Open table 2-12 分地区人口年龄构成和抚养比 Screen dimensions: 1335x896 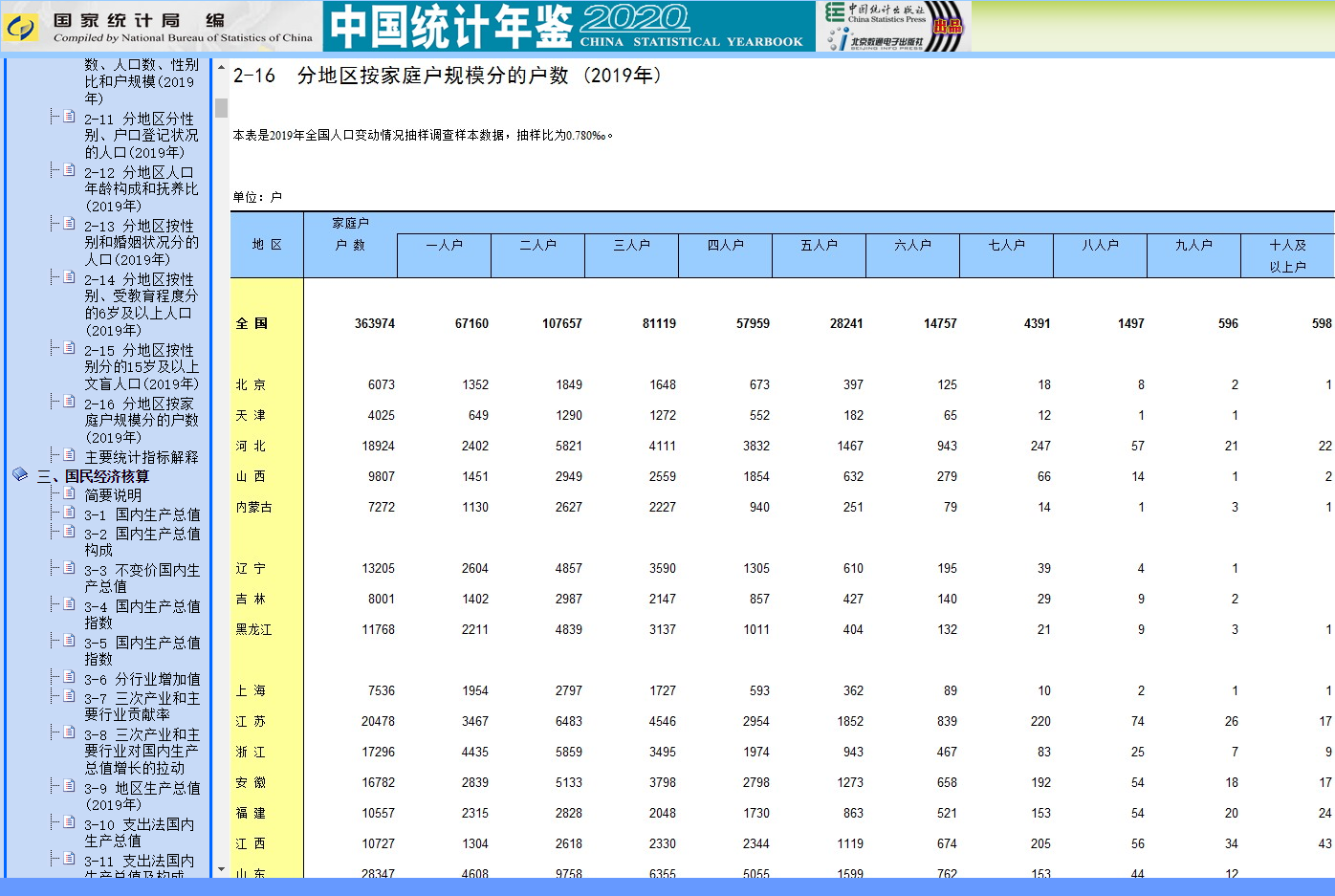tap(141, 189)
